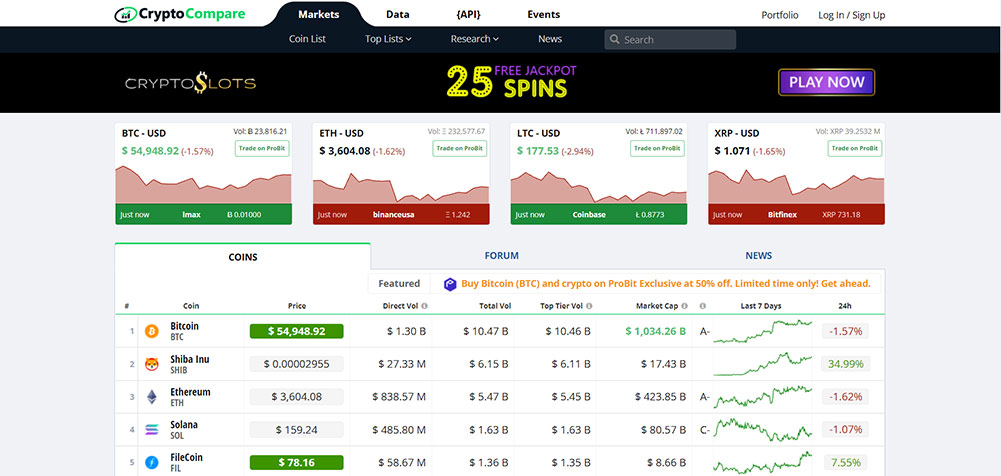The width and height of the screenshot is (1001, 476).
Task: Click the Solana 7-day sparkline chart
Action: (x=763, y=428)
